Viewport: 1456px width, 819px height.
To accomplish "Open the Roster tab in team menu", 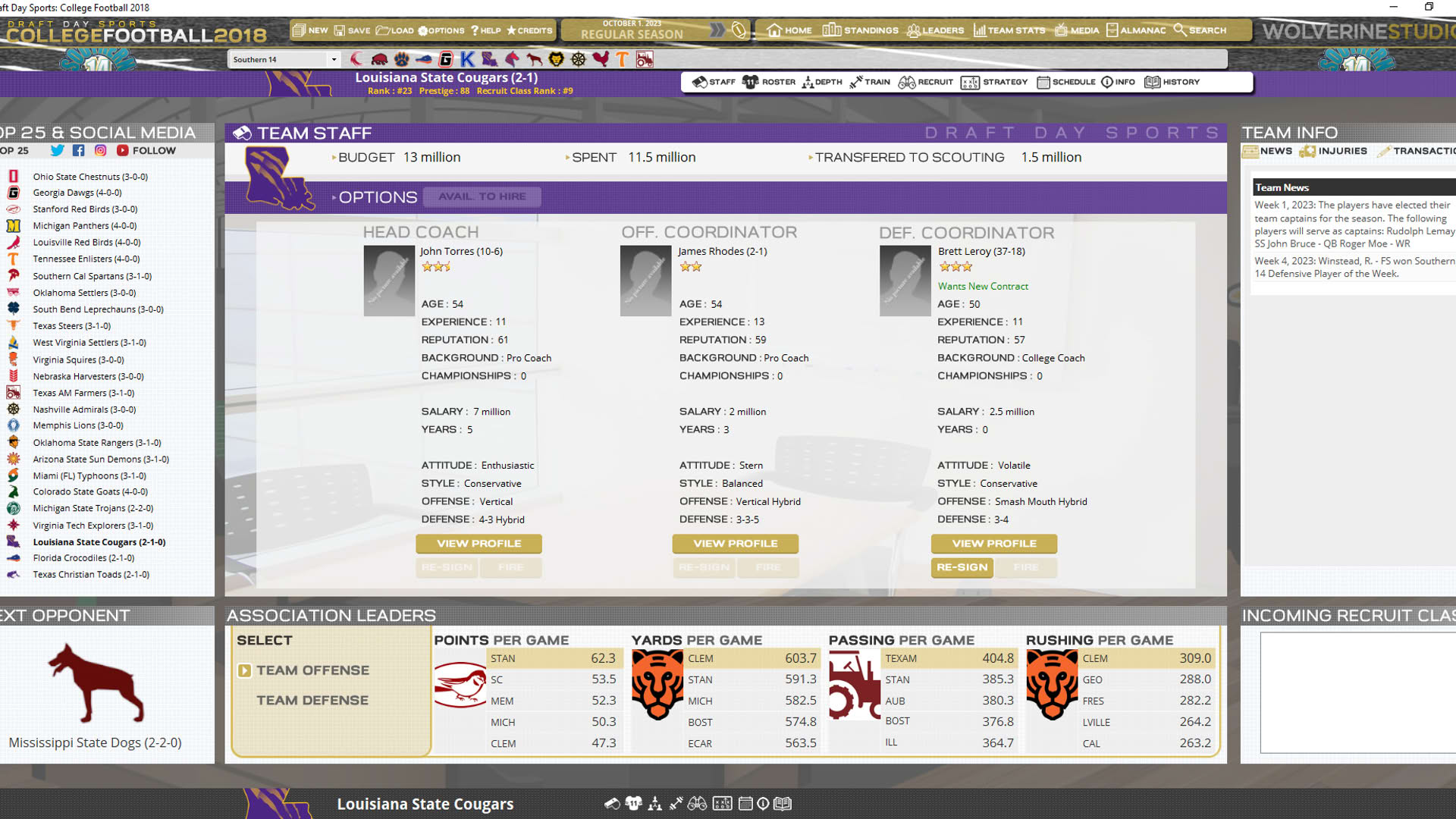I will (769, 82).
